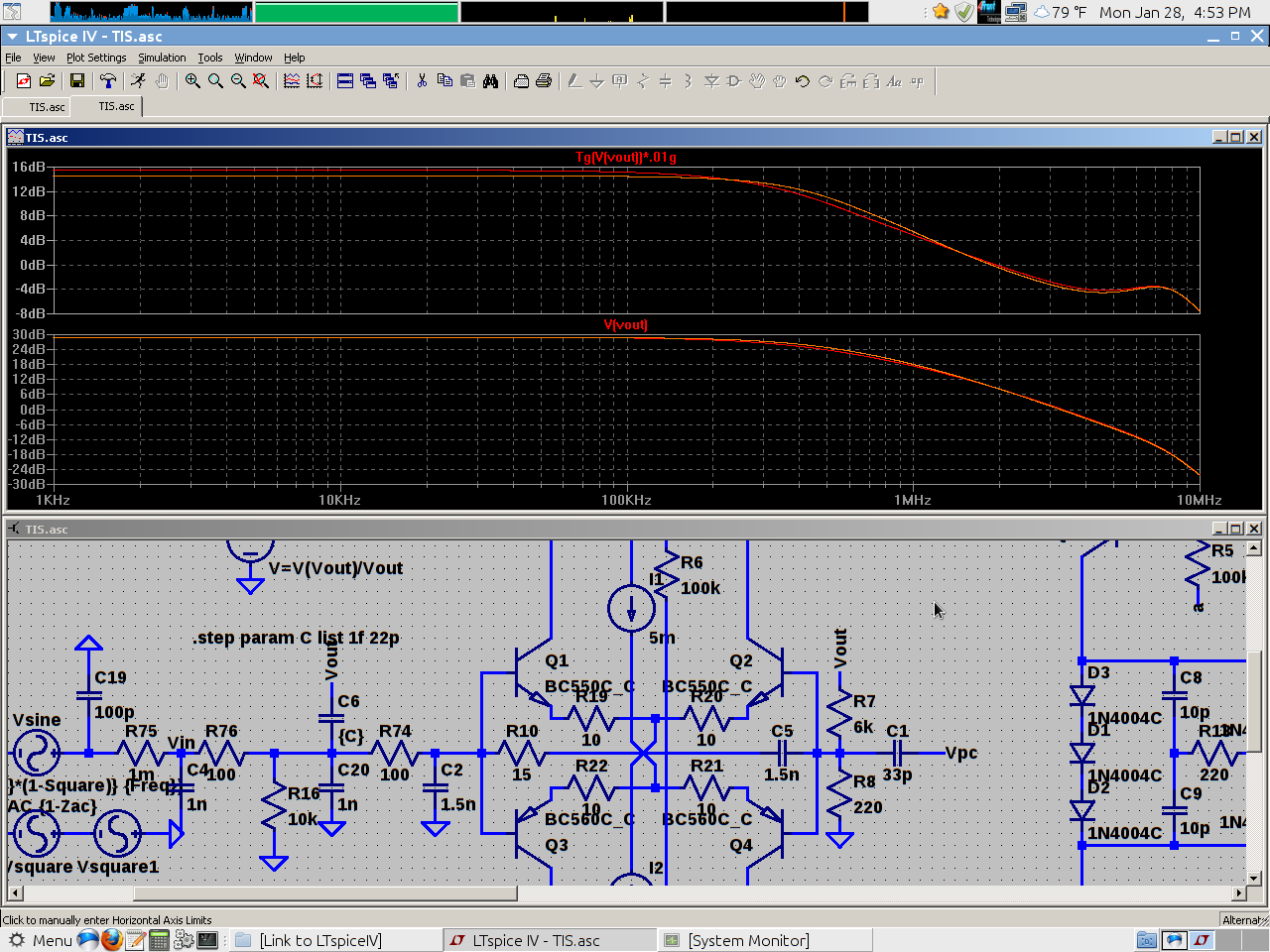
Task: Select the Text Aa tool
Action: [894, 81]
